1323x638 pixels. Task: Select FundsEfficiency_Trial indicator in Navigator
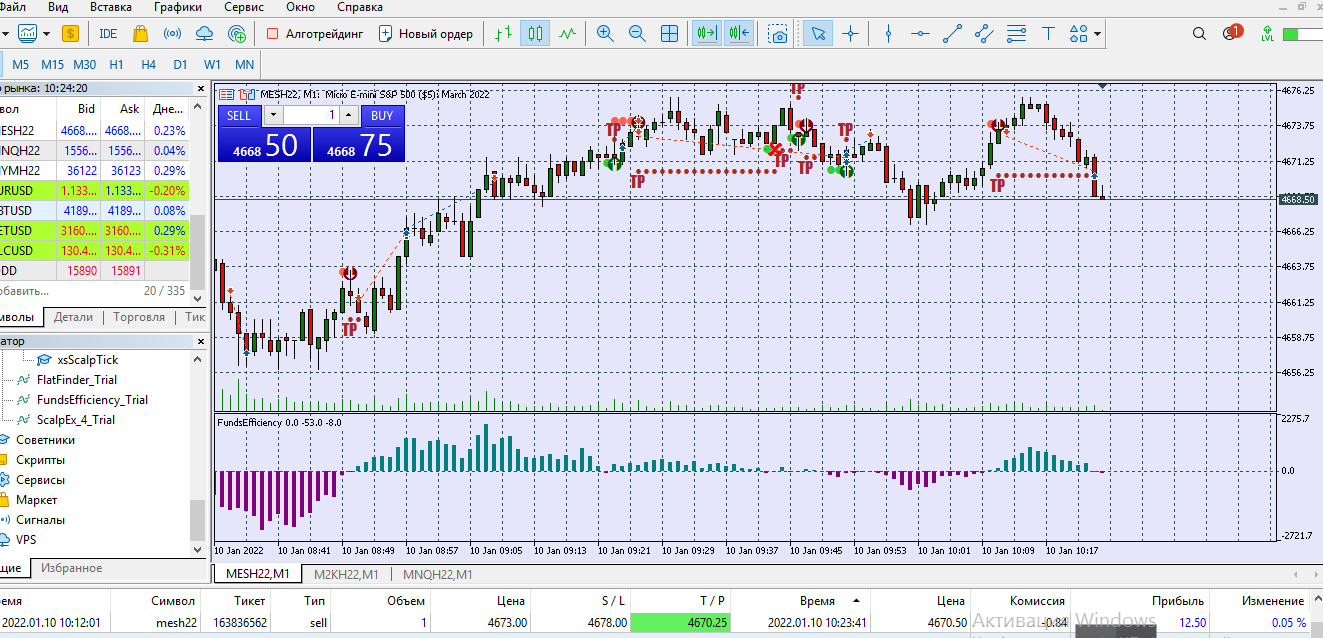tap(92, 400)
